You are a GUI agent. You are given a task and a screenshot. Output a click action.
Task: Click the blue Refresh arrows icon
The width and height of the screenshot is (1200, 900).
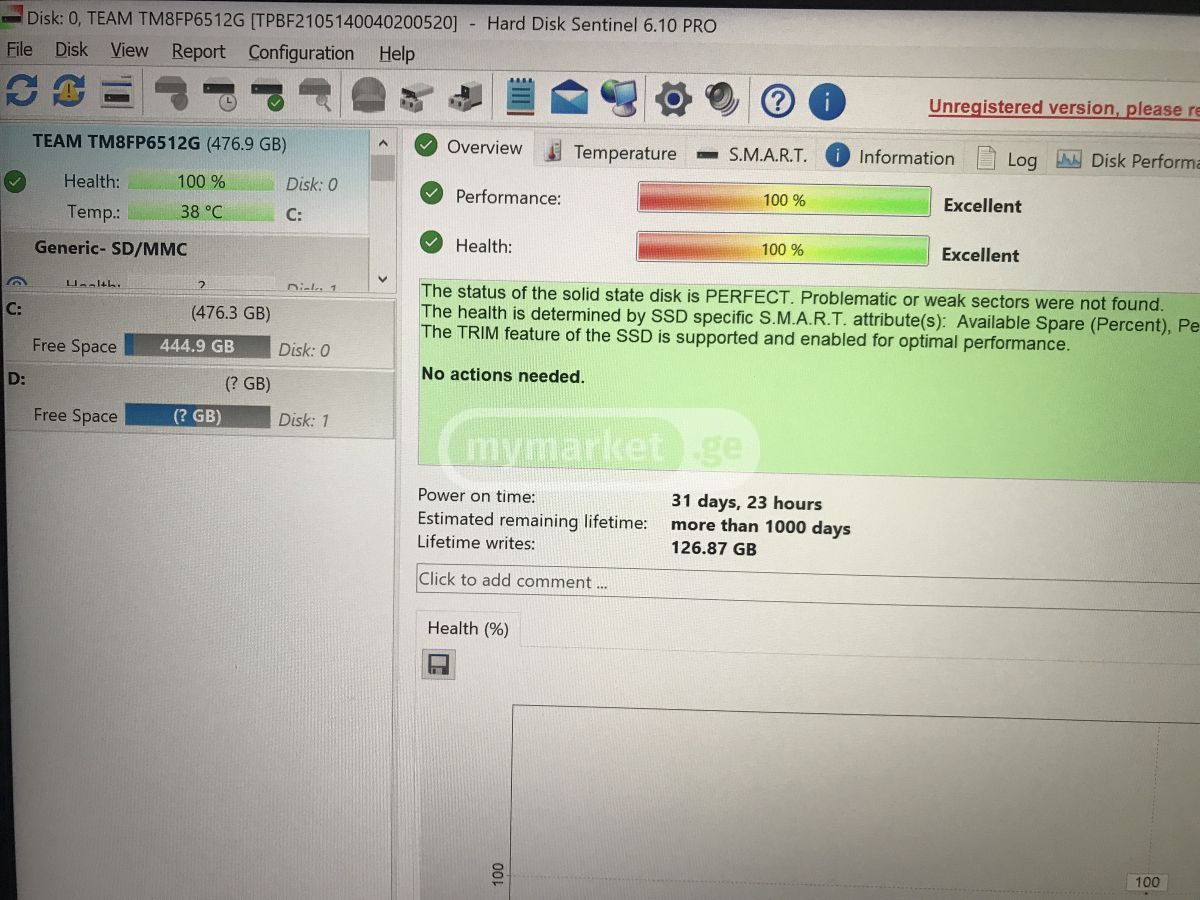click(x=22, y=92)
